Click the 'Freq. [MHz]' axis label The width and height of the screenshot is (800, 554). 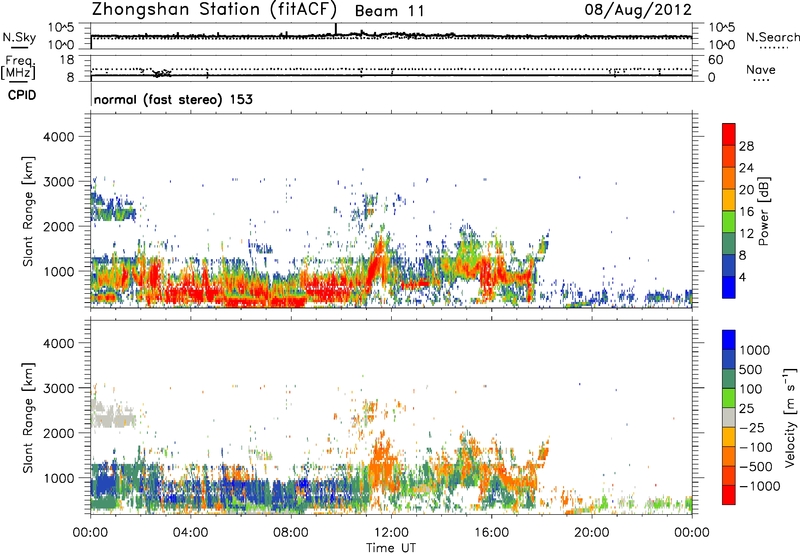click(x=19, y=68)
